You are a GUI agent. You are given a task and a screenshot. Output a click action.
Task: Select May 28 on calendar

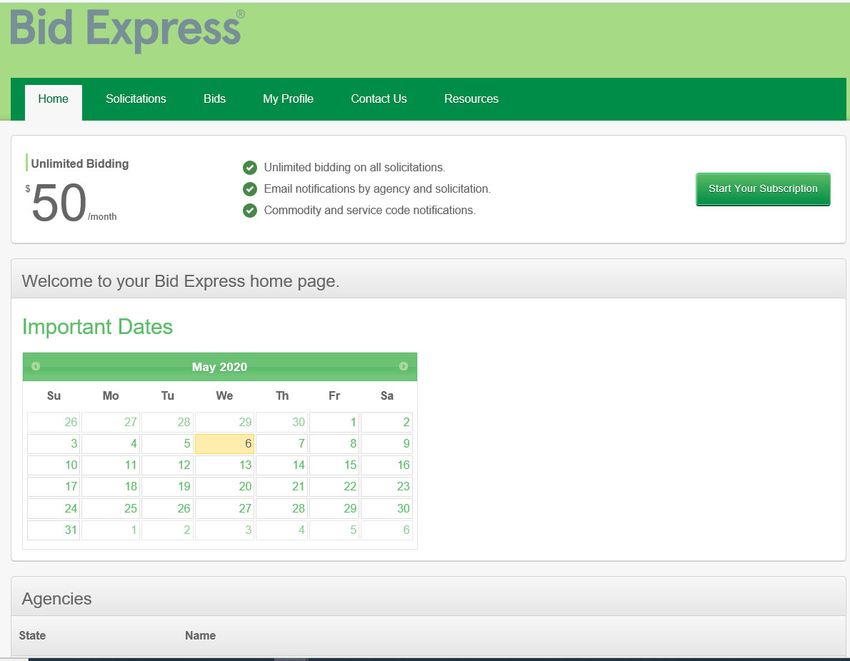(282, 509)
